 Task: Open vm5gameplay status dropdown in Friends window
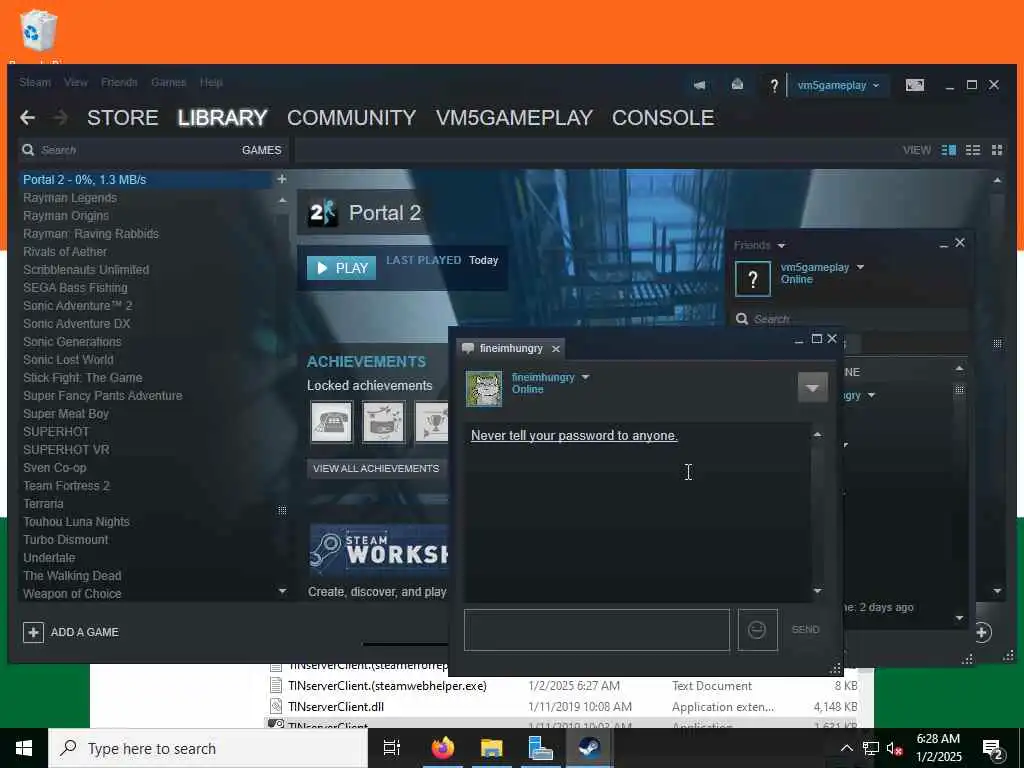pyautogui.click(x=860, y=267)
